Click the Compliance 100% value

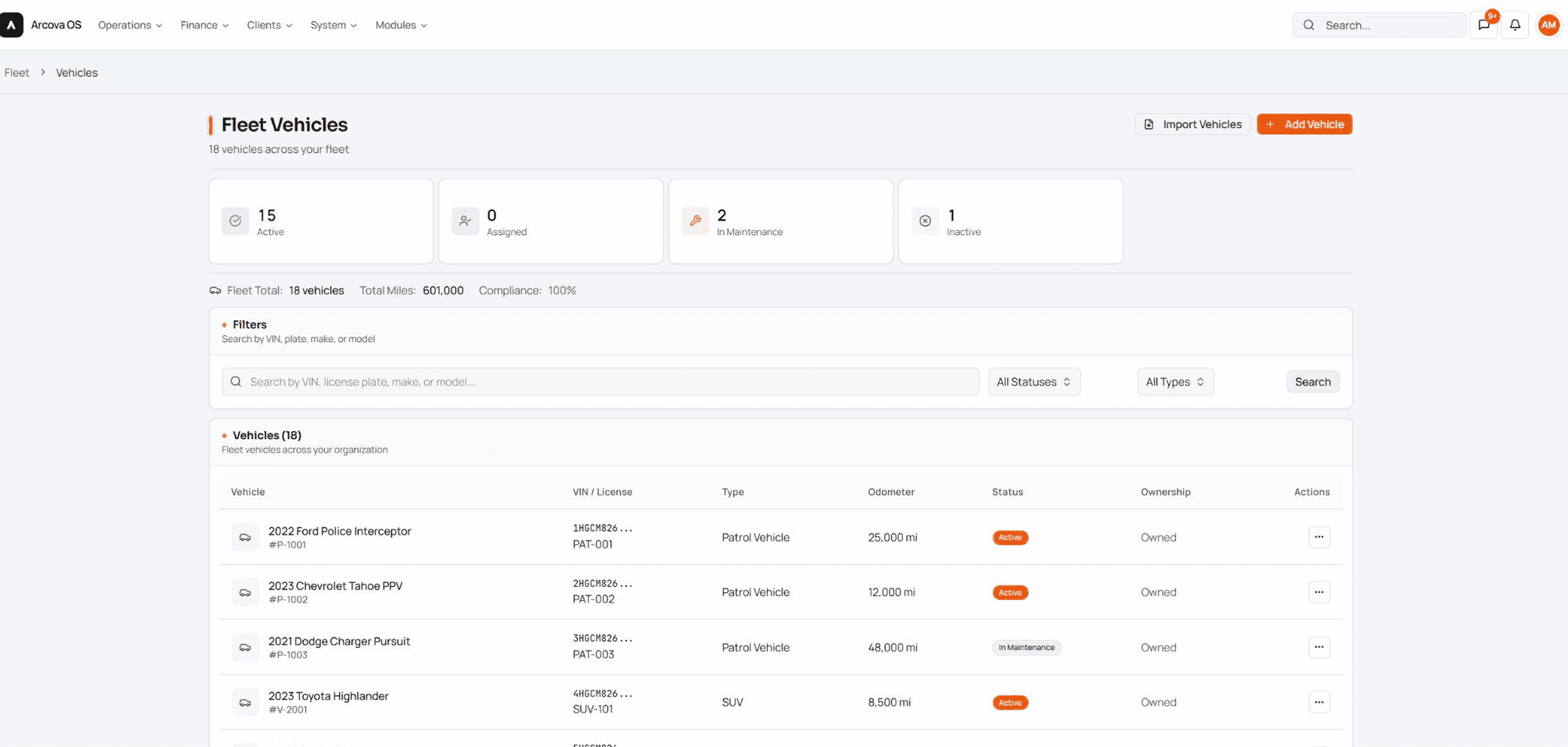(x=562, y=291)
